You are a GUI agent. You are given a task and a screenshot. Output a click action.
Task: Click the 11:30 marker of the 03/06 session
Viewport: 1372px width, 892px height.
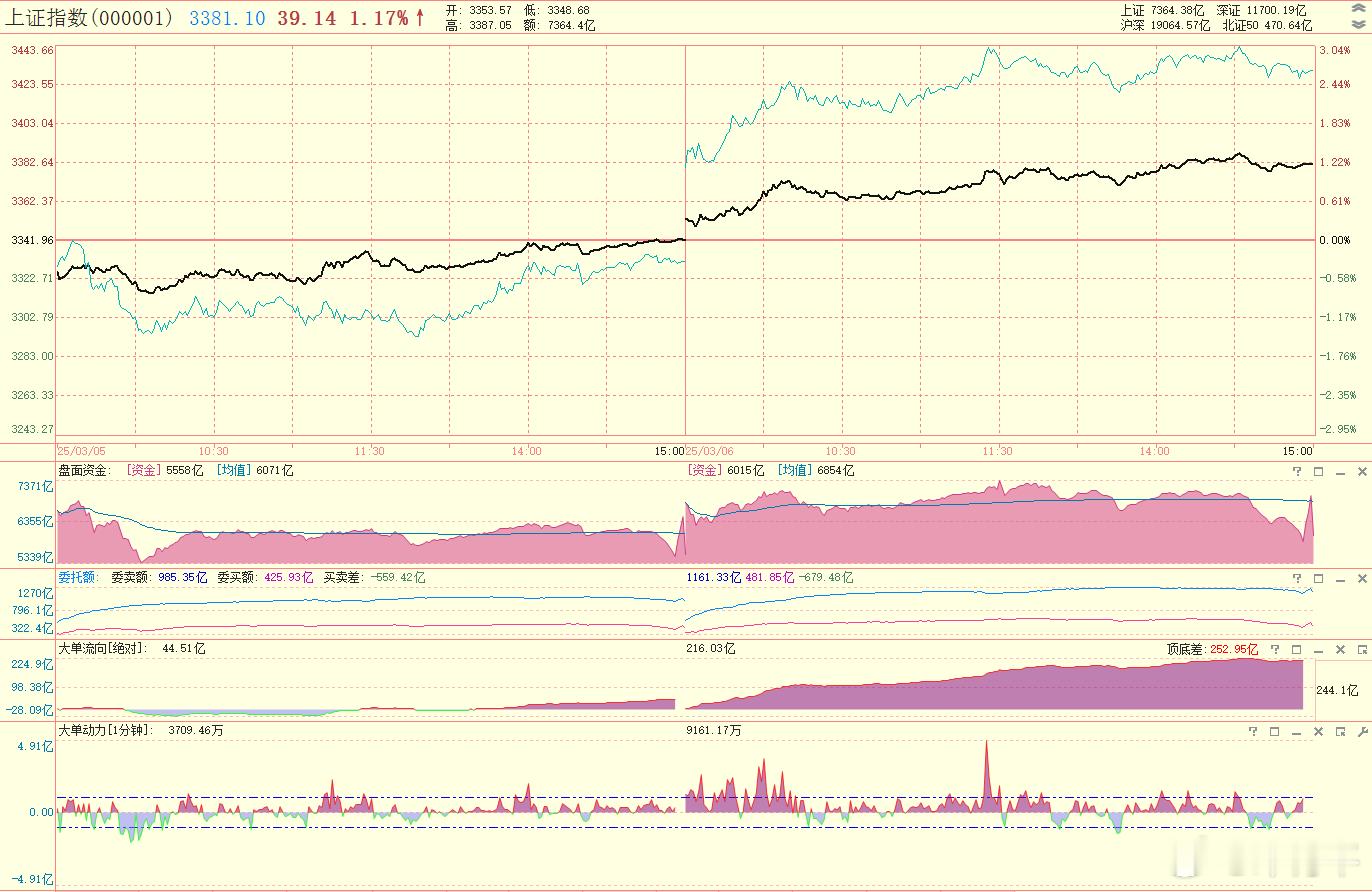pyautogui.click(x=997, y=451)
